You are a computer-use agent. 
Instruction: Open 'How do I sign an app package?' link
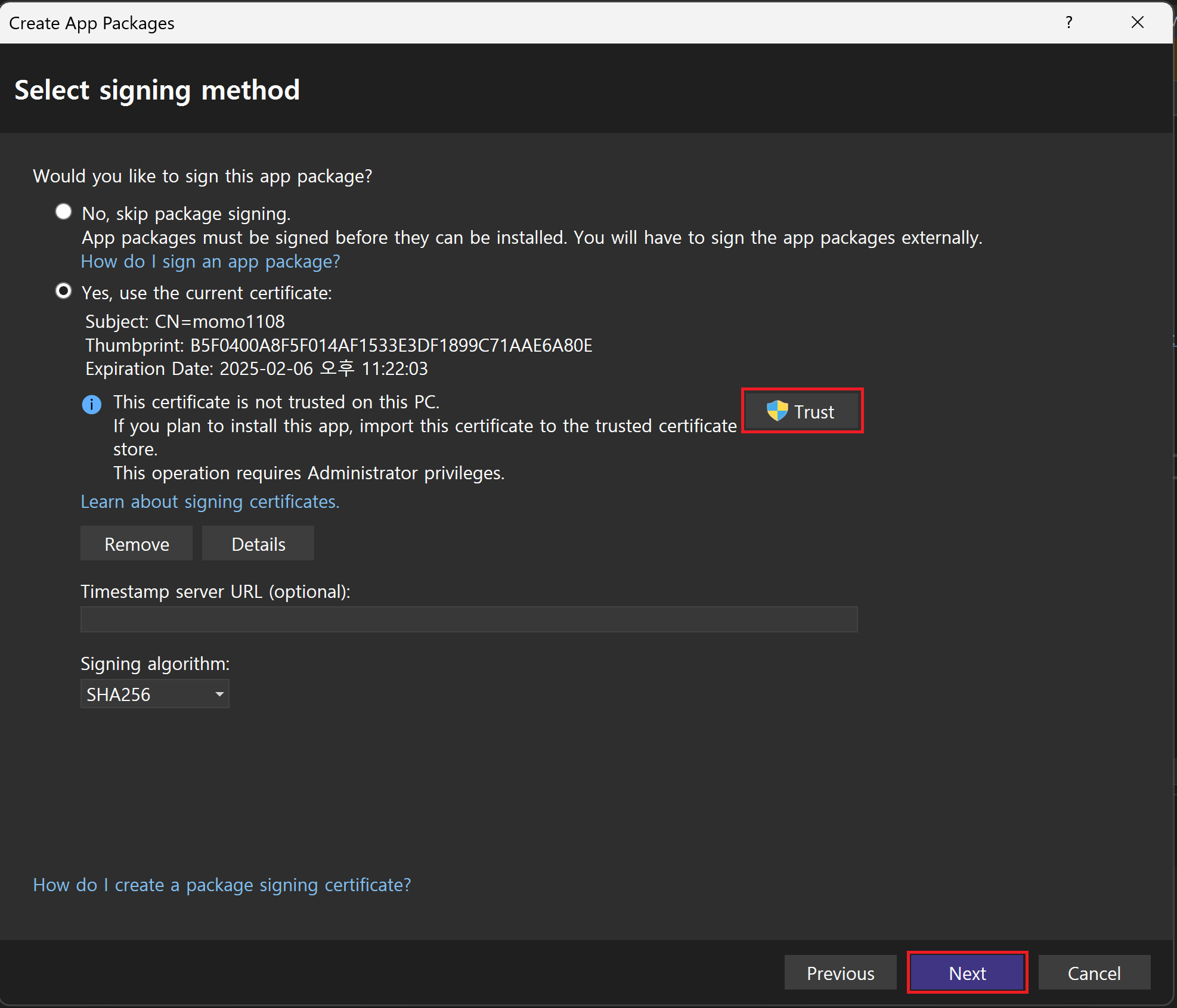click(x=210, y=262)
